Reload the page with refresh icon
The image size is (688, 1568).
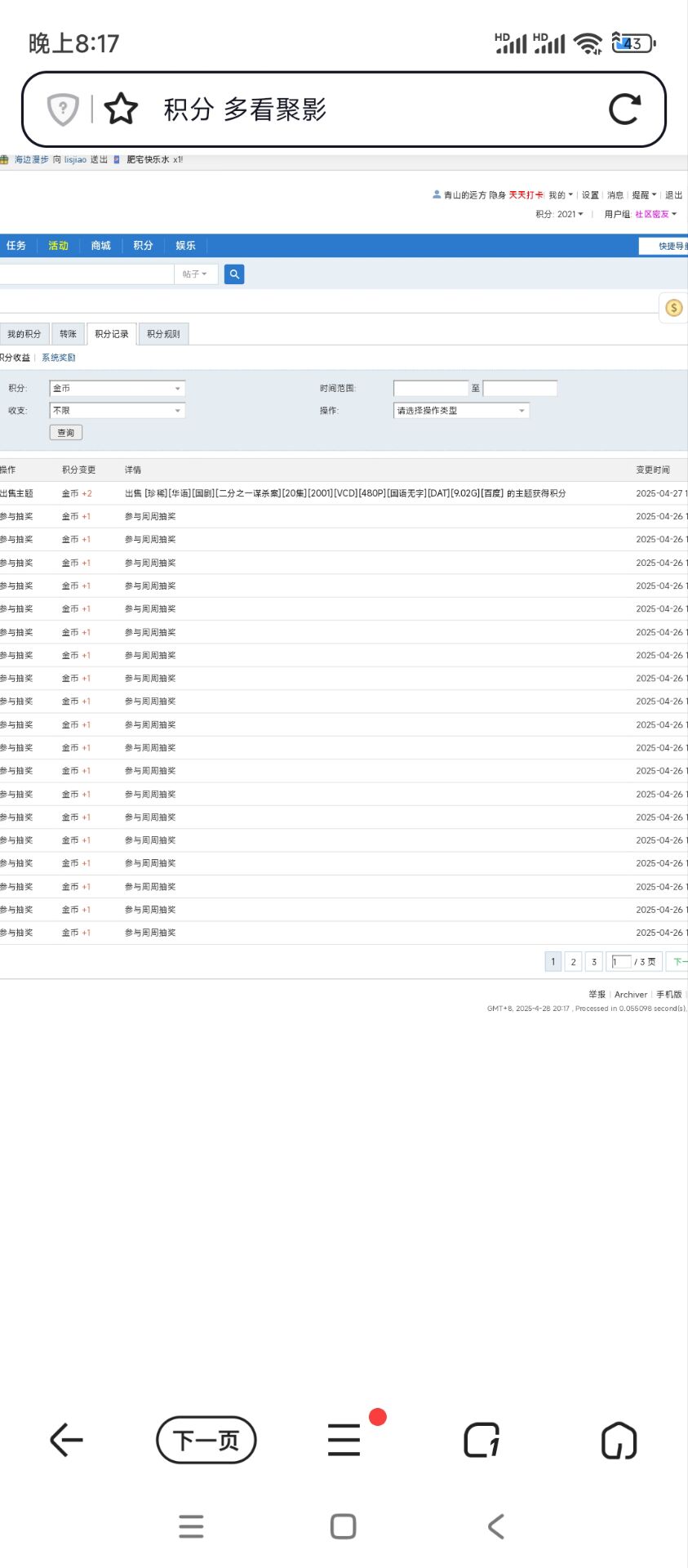pyautogui.click(x=624, y=109)
